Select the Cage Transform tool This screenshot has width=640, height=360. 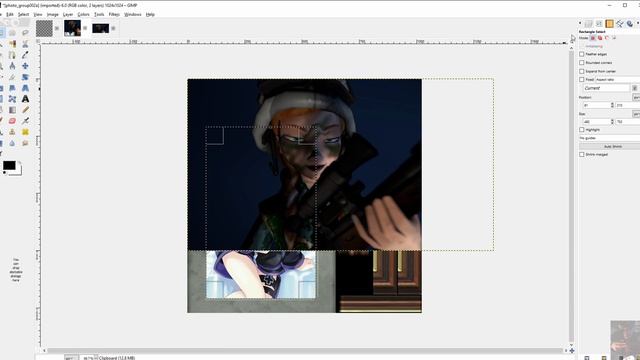coord(12,99)
